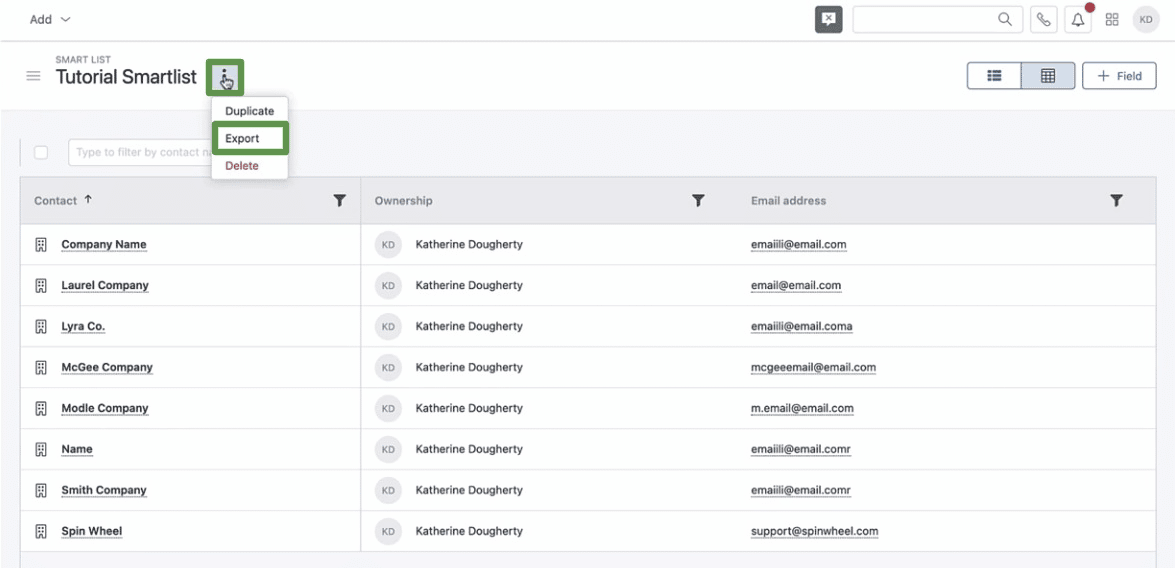This screenshot has height=568, width=1175.
Task: Open the apps grid icon
Action: point(1112,19)
